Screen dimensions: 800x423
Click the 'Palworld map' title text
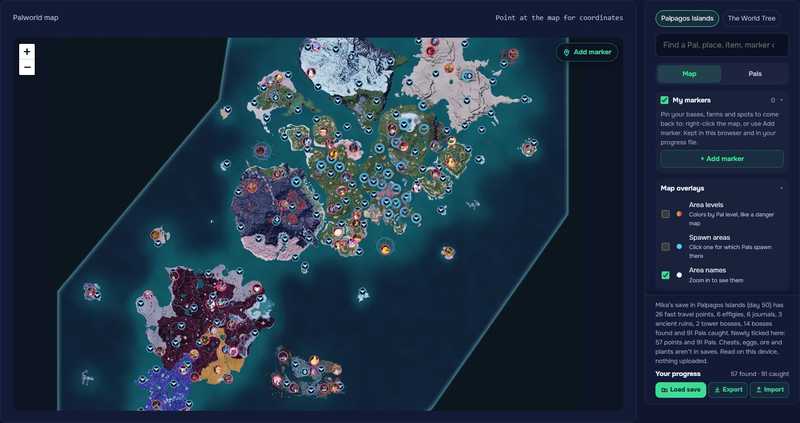36,18
